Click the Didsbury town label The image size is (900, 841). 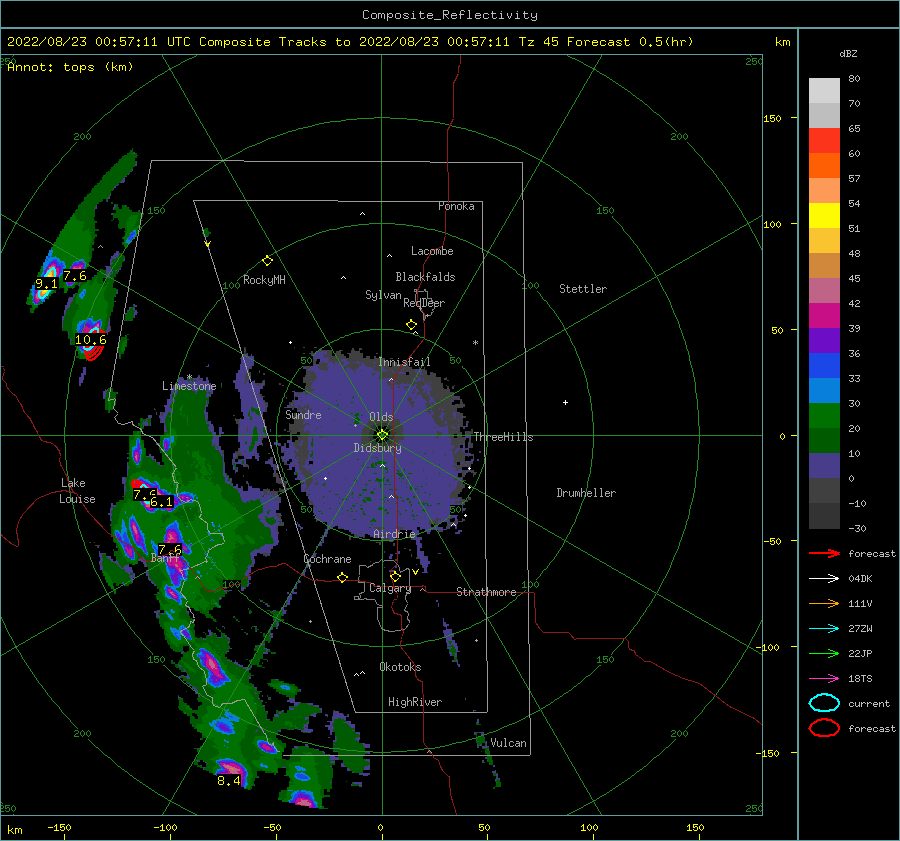tap(377, 448)
